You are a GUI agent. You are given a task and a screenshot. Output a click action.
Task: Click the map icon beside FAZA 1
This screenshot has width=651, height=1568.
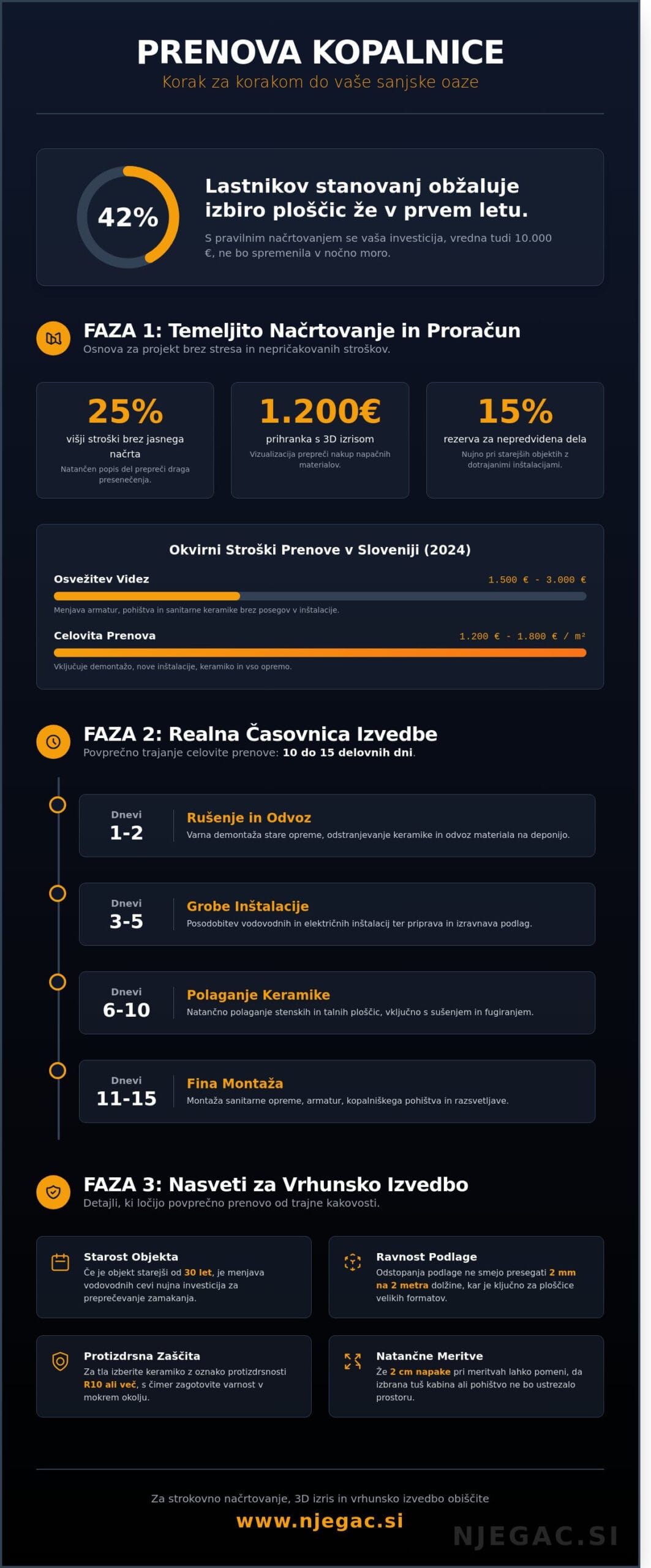[x=53, y=338]
